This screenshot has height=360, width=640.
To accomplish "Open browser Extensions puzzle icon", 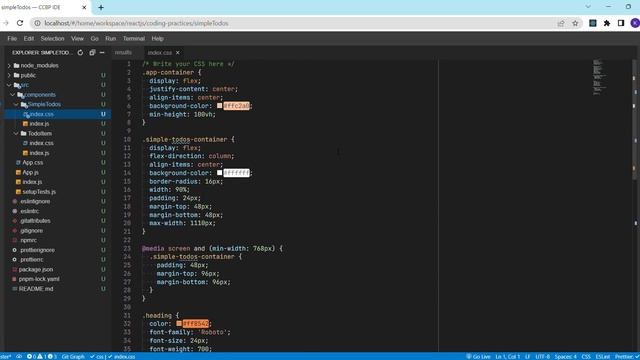I will (607, 23).
